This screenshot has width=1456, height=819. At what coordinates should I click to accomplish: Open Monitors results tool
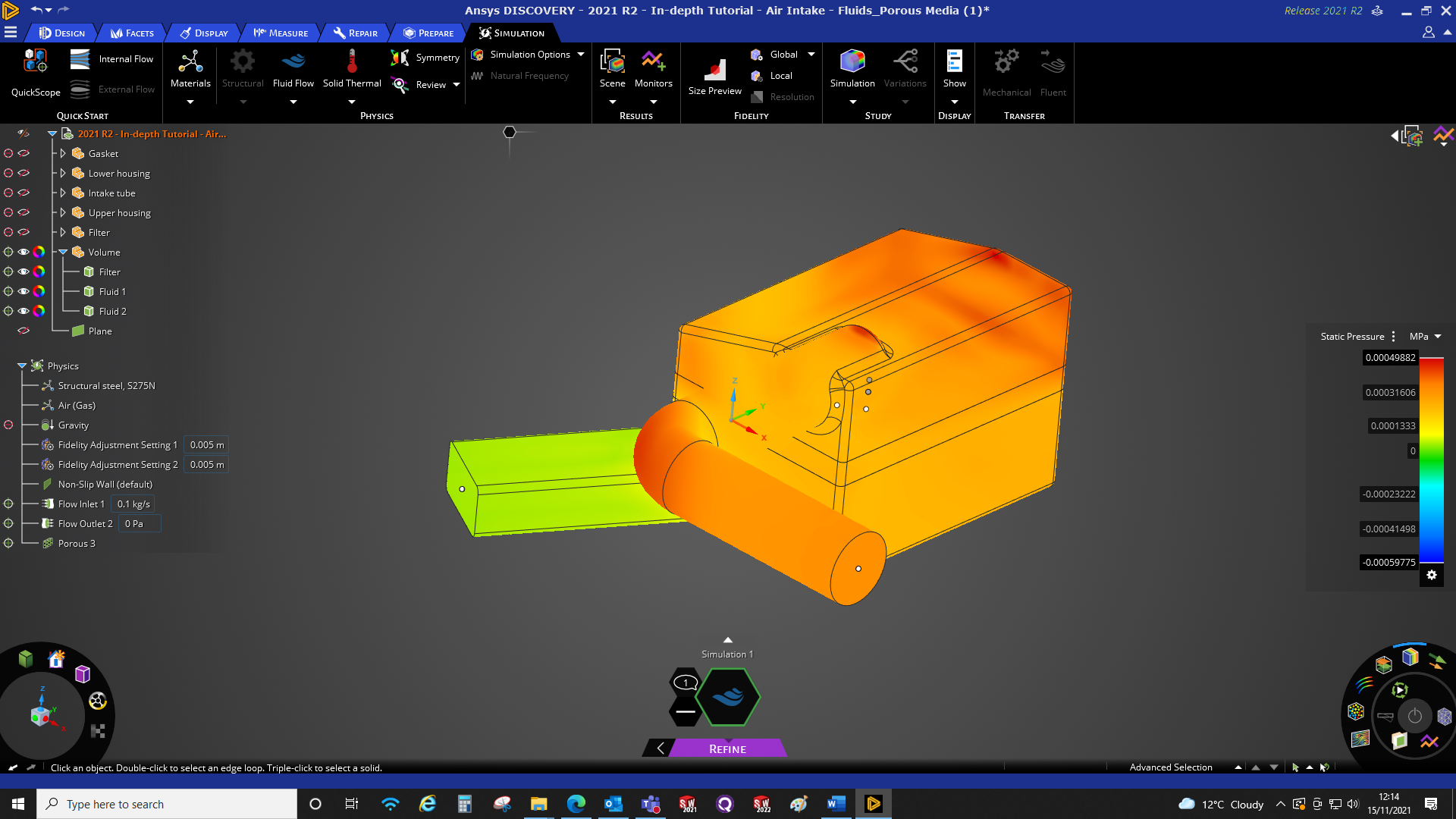pyautogui.click(x=654, y=70)
